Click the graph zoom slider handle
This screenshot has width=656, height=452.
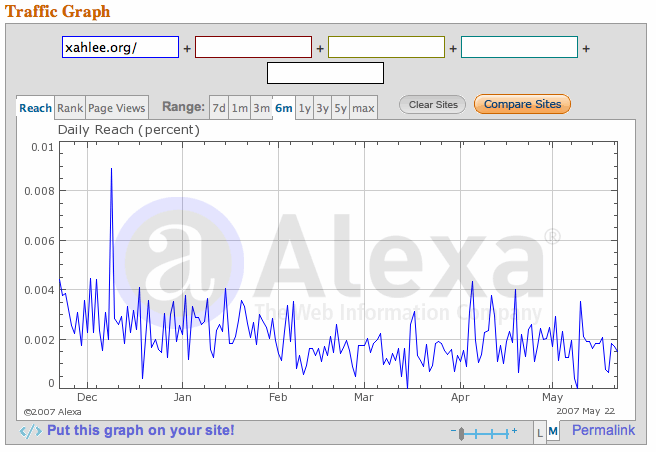(461, 433)
